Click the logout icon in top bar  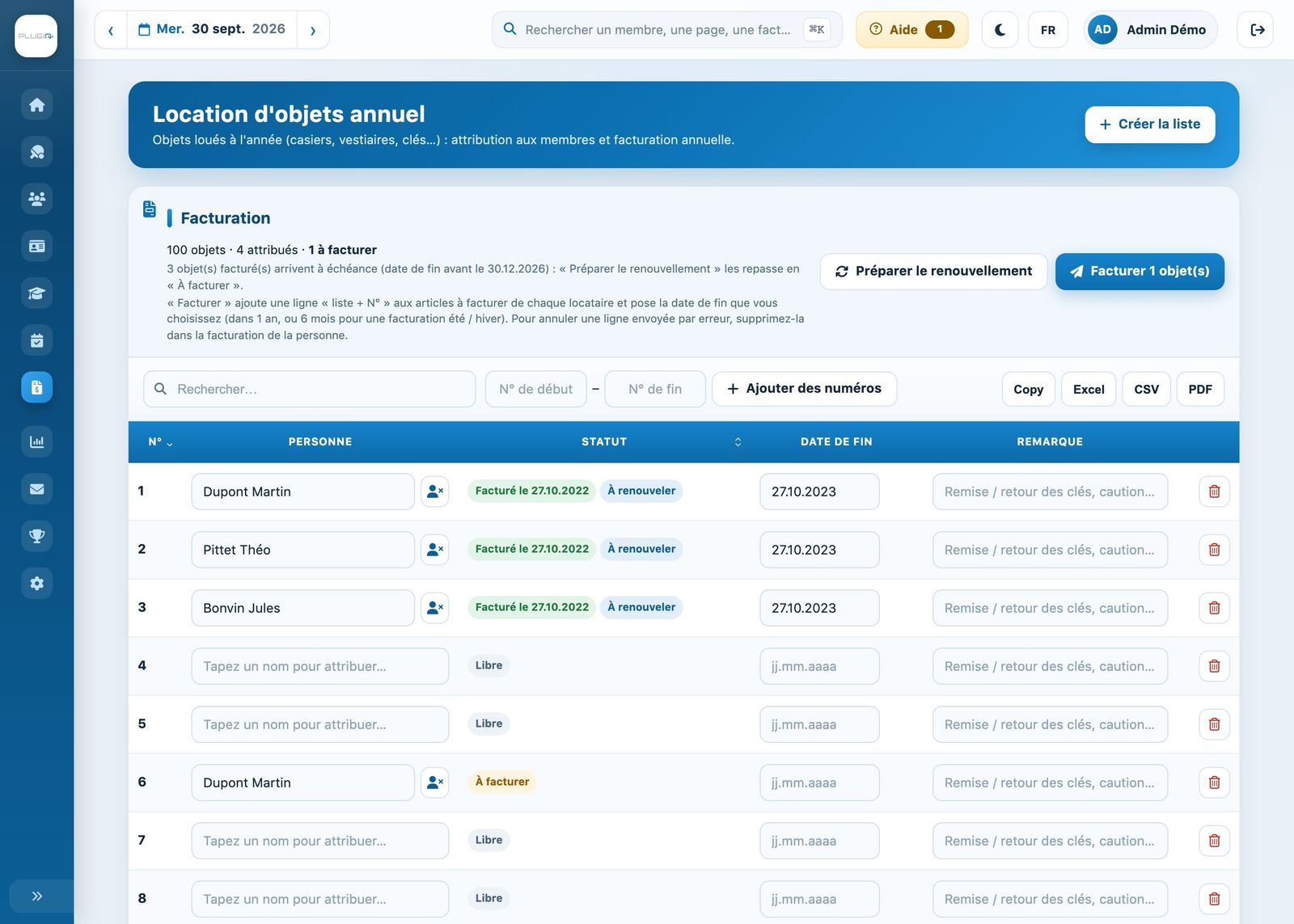point(1256,30)
